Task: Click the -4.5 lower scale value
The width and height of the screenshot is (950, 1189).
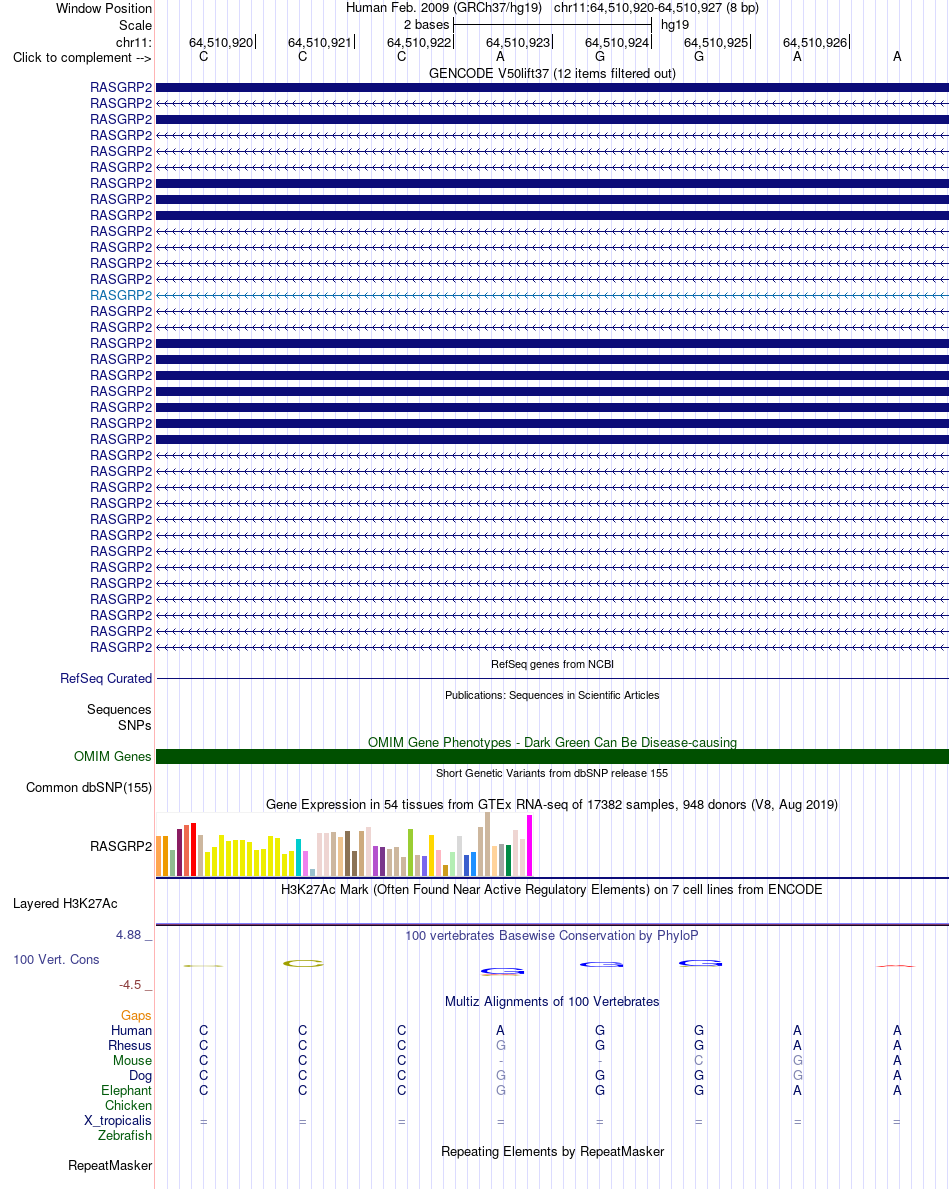Action: click(x=130, y=985)
